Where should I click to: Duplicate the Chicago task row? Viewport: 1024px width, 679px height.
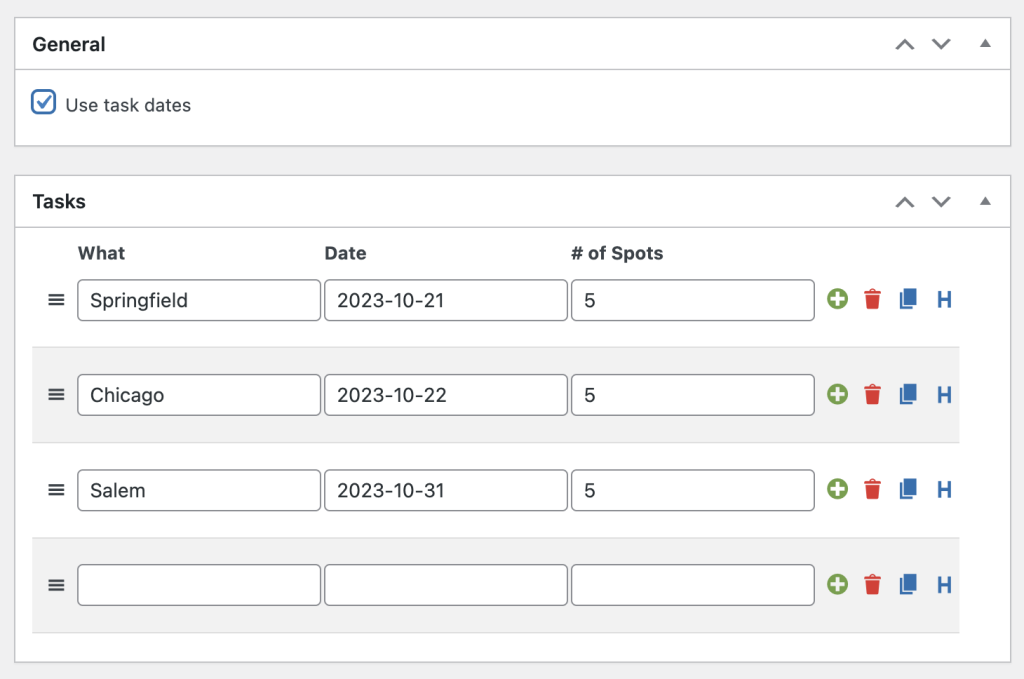908,394
